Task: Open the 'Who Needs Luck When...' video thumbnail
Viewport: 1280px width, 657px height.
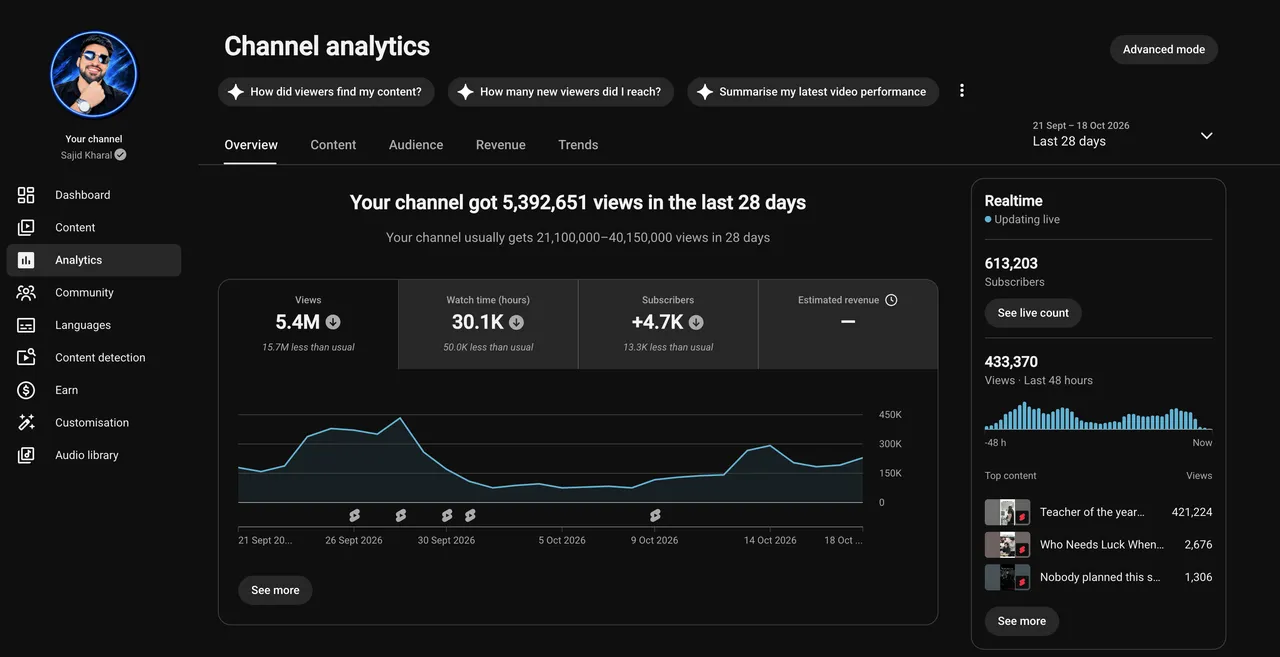Action: [1007, 545]
